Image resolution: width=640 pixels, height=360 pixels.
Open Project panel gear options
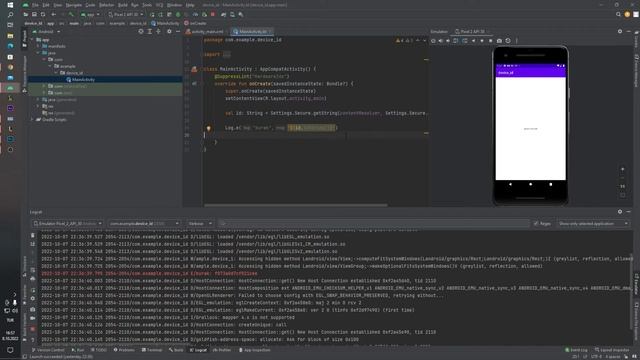[169, 31]
